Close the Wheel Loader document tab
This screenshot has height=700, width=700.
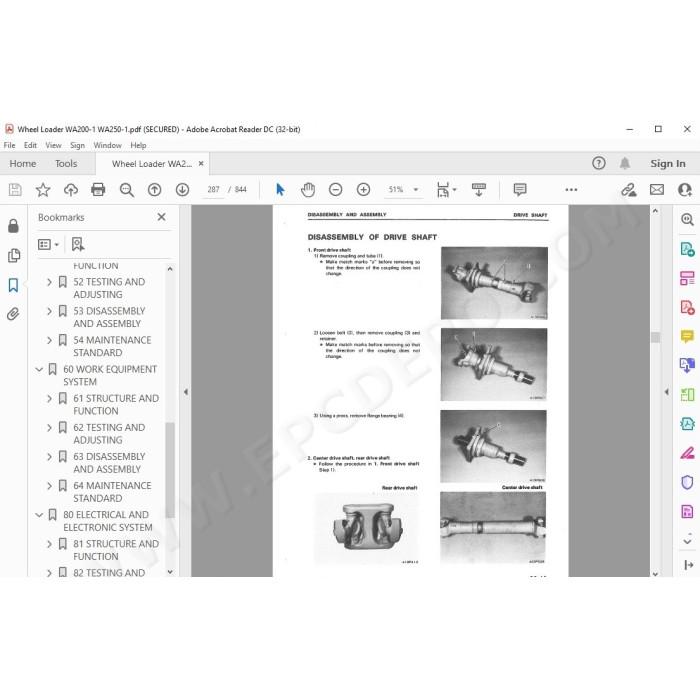(x=201, y=163)
